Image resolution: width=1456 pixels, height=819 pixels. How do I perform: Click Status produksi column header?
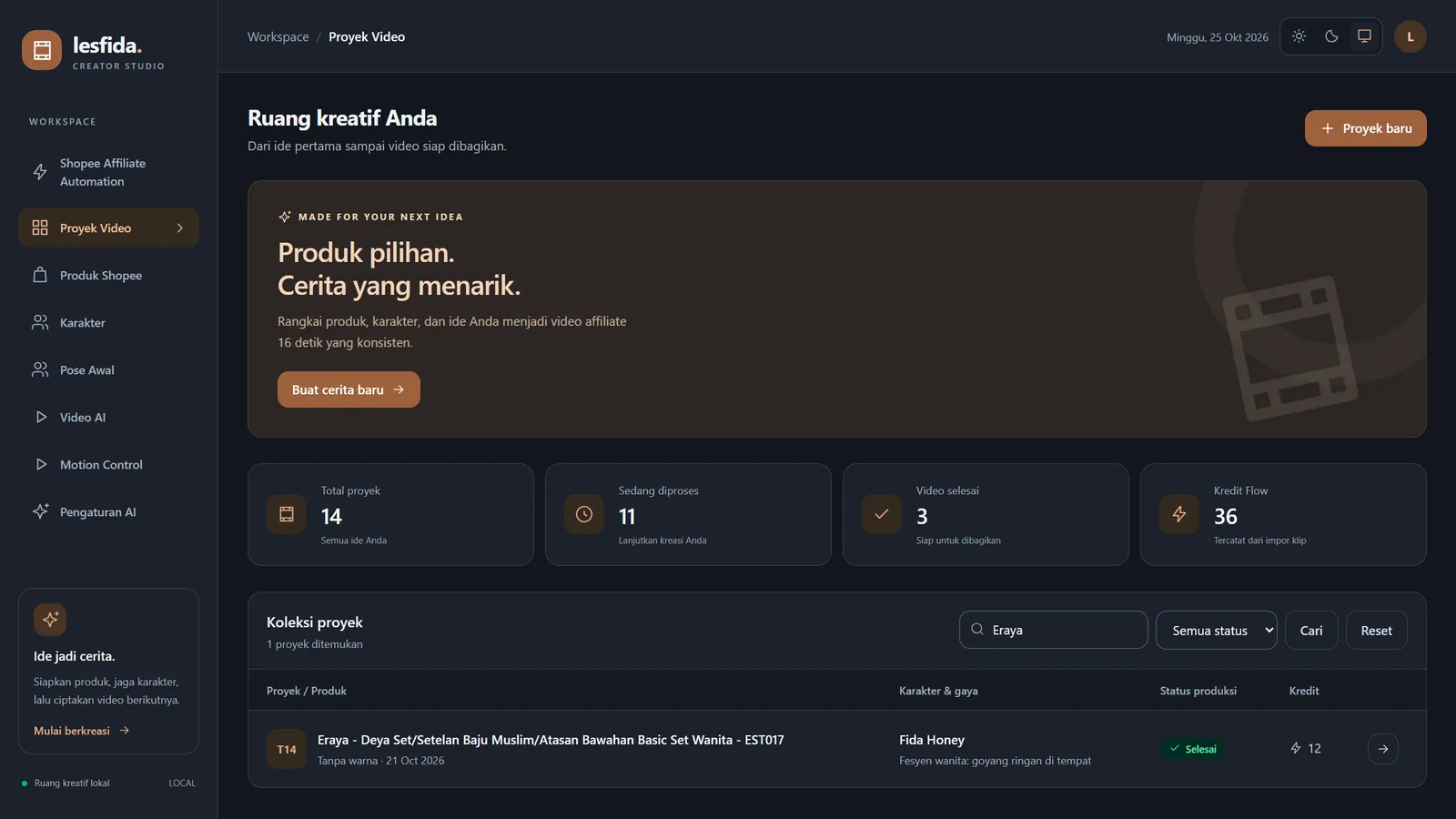point(1198,691)
